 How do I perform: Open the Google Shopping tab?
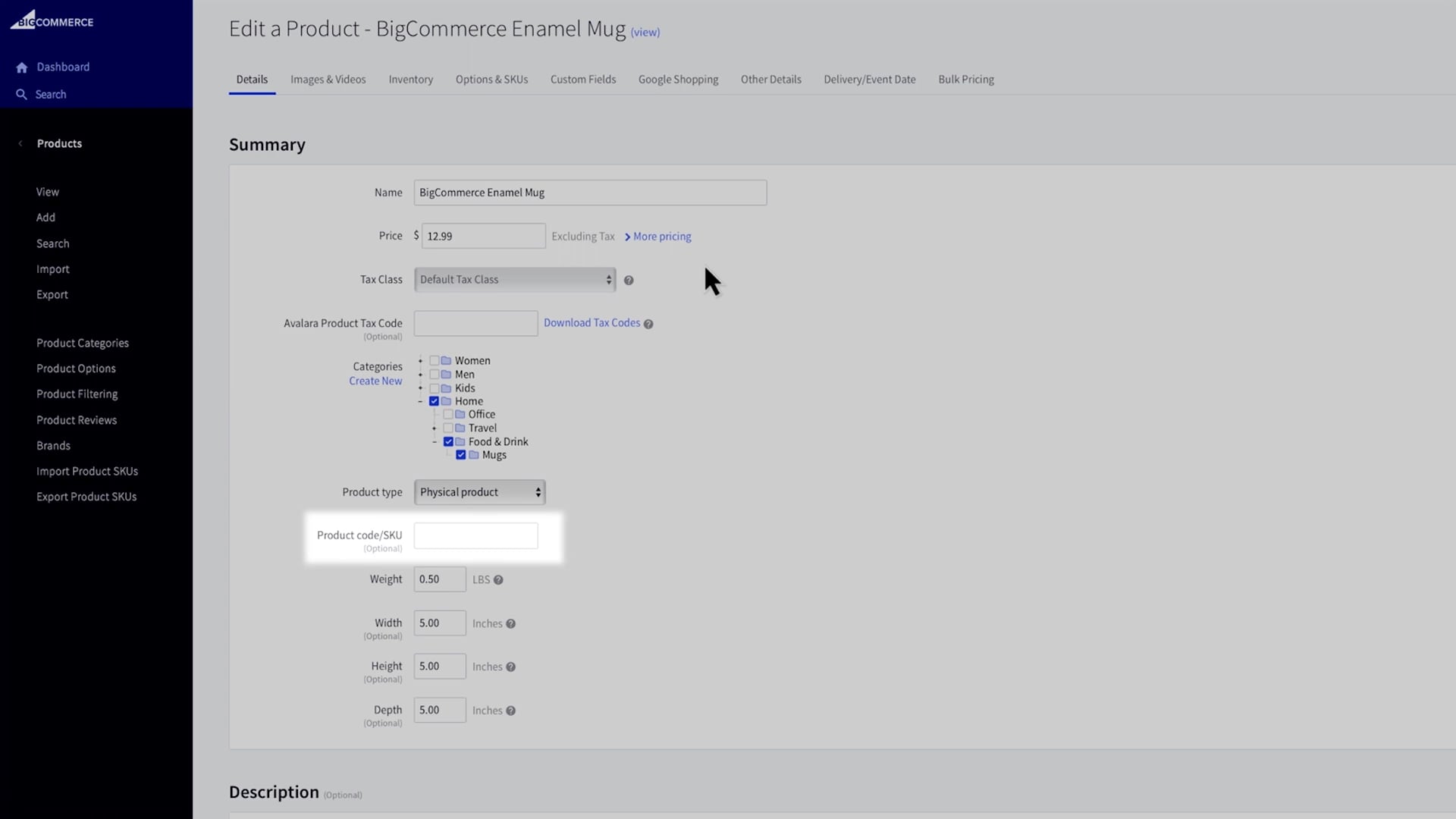coord(678,80)
